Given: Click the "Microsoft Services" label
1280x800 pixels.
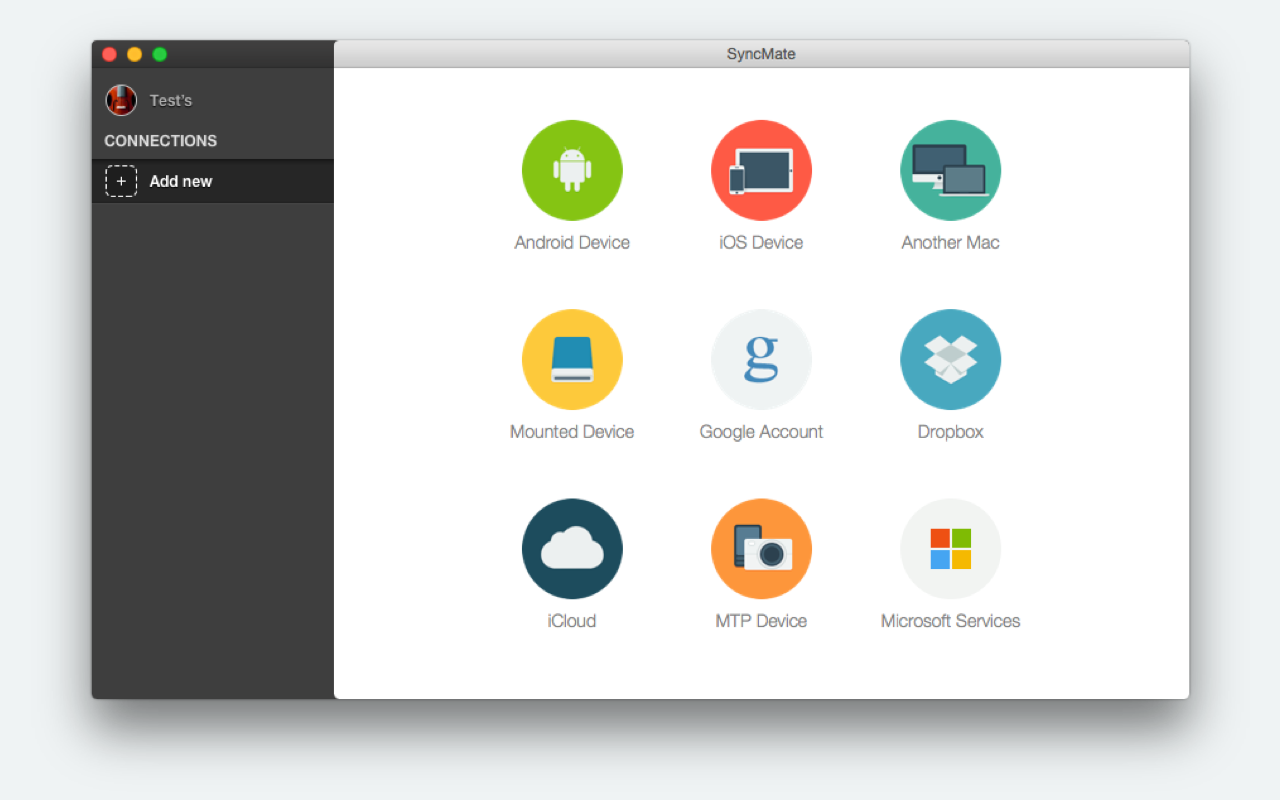Looking at the screenshot, I should tap(950, 621).
